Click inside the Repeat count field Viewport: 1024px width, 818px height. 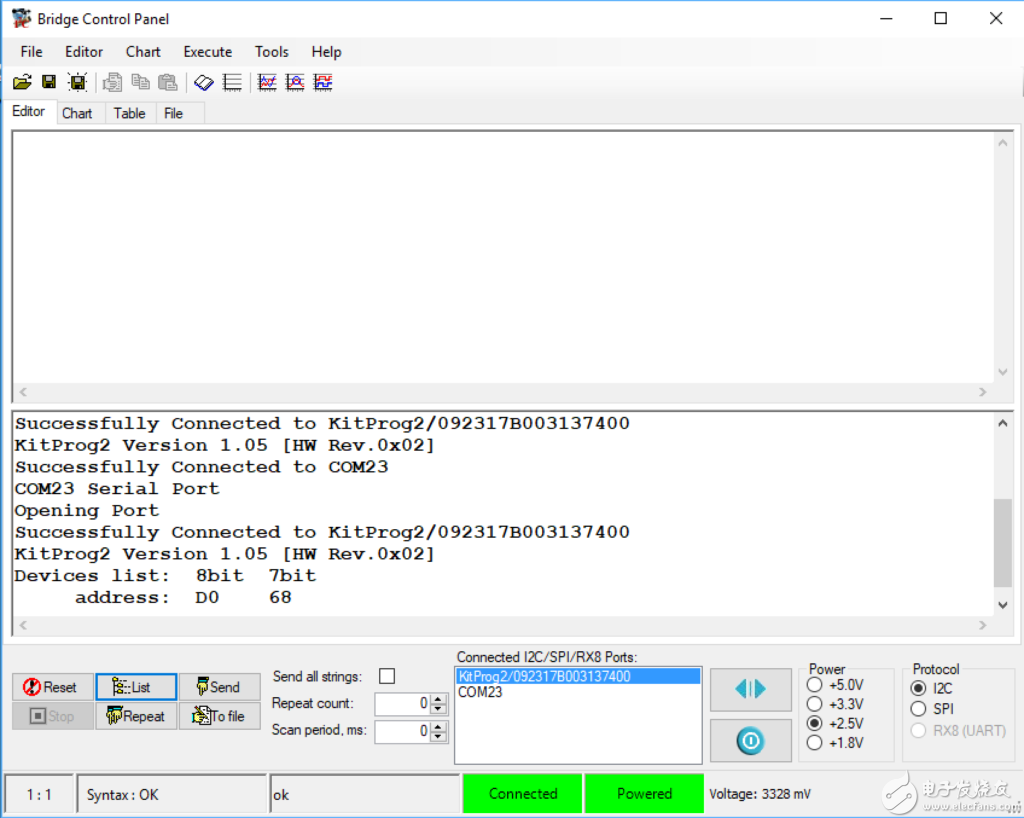click(x=403, y=704)
